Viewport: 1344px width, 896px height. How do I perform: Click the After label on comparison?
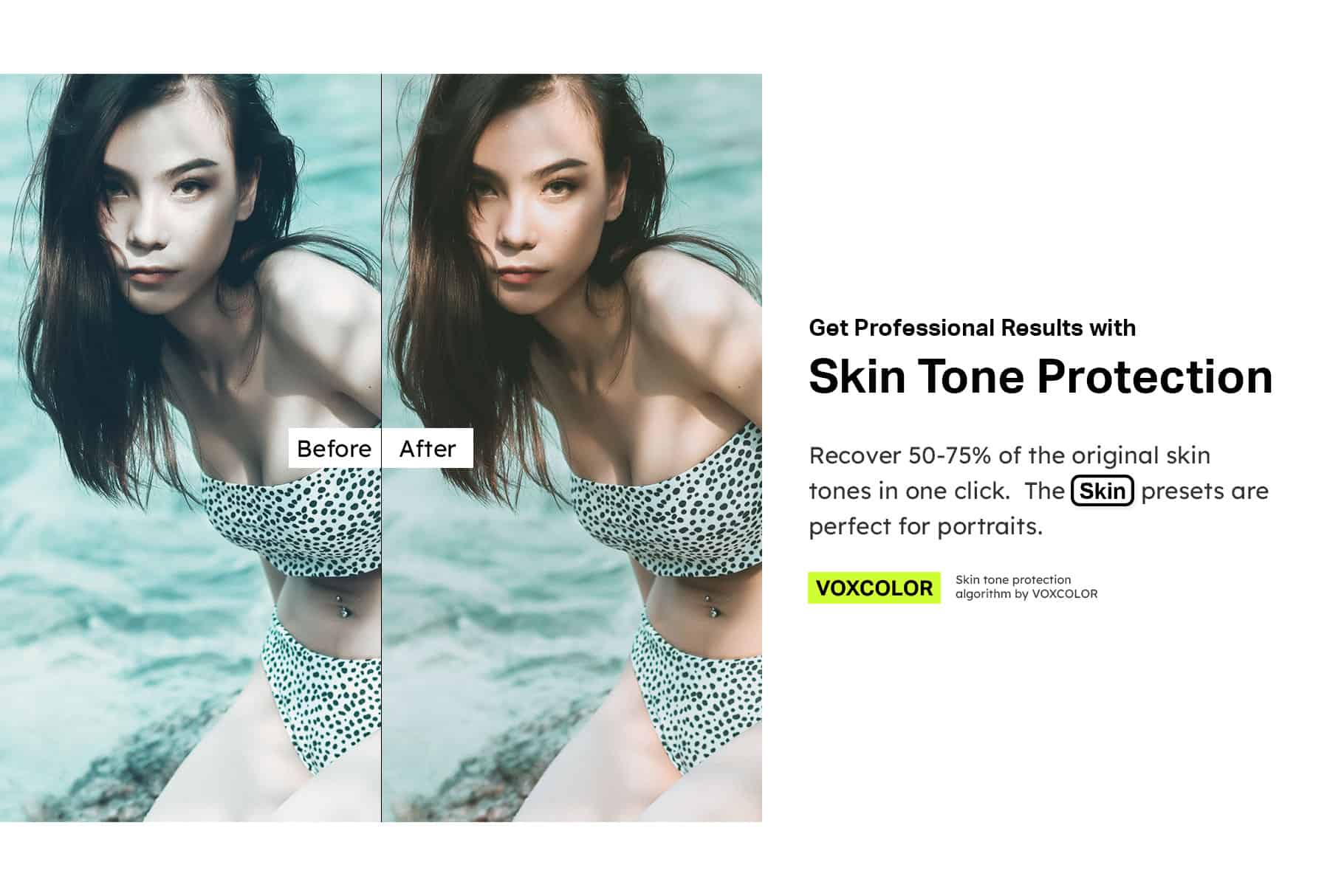428,448
